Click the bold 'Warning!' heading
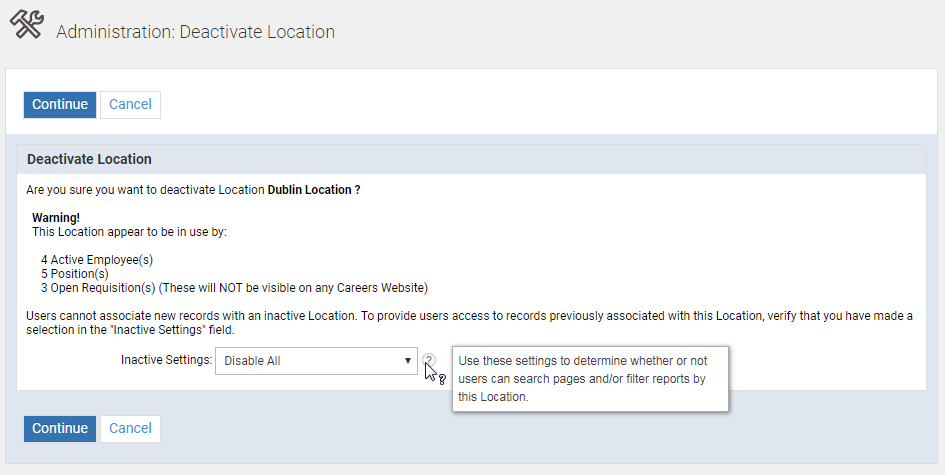The image size is (945, 475). (x=56, y=217)
